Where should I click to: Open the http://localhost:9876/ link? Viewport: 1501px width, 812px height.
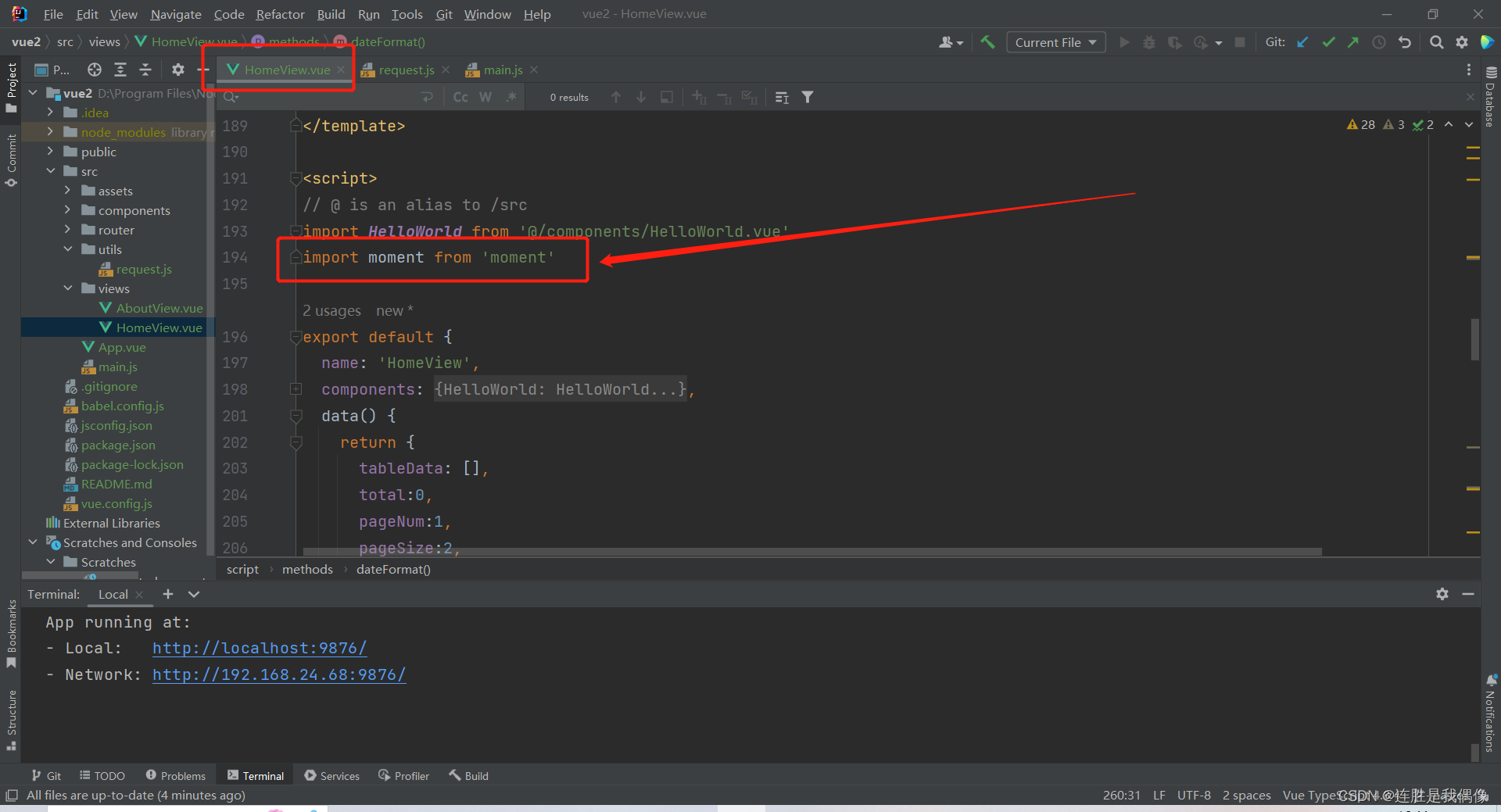(260, 648)
